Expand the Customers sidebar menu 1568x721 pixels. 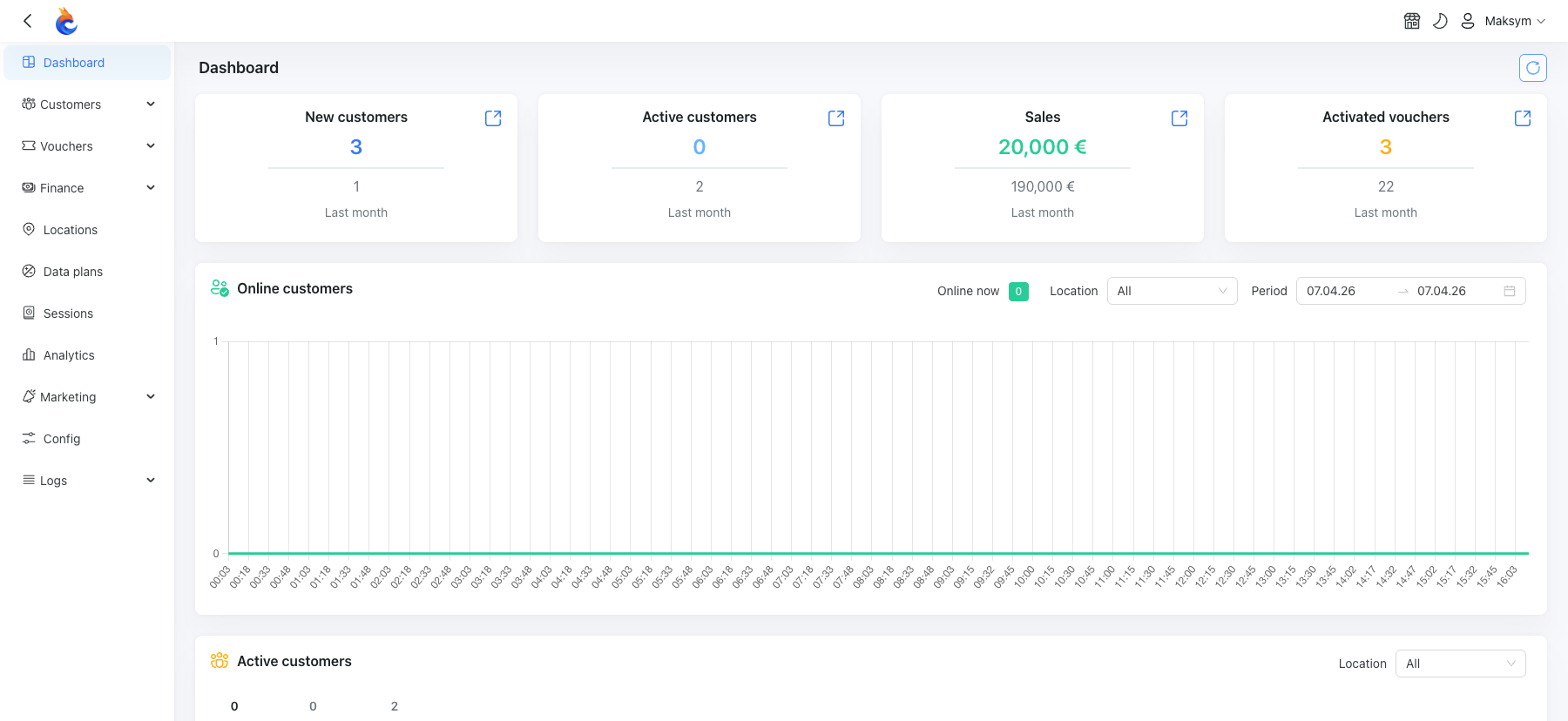[87, 104]
